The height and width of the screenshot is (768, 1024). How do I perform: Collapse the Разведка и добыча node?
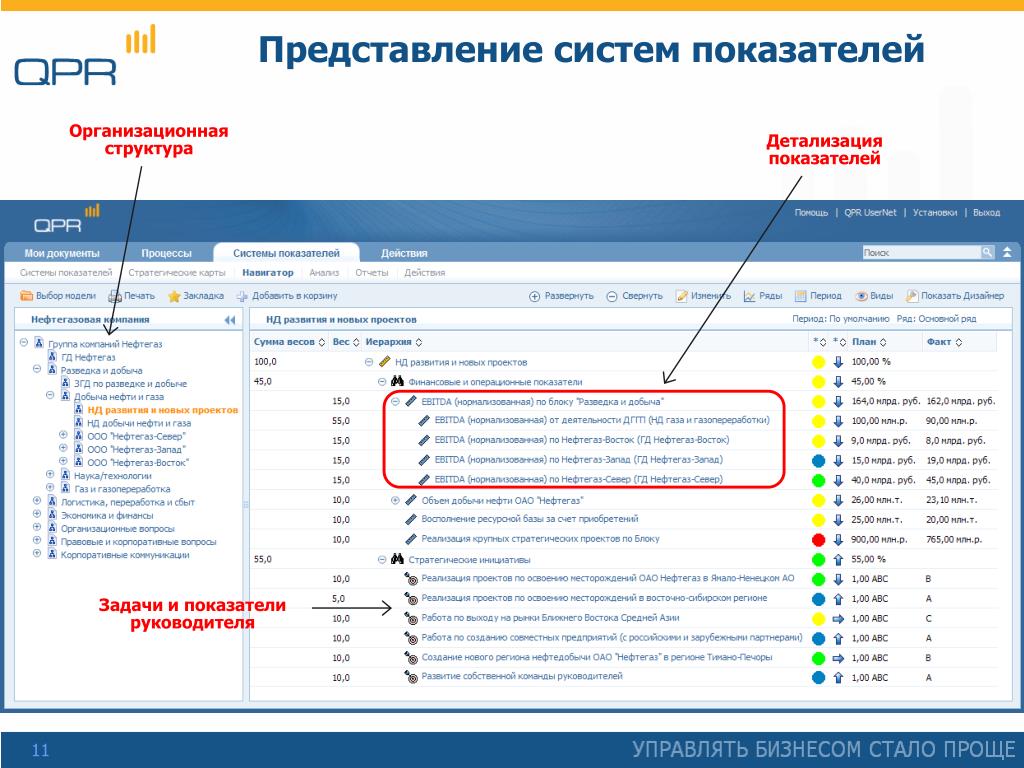37,369
